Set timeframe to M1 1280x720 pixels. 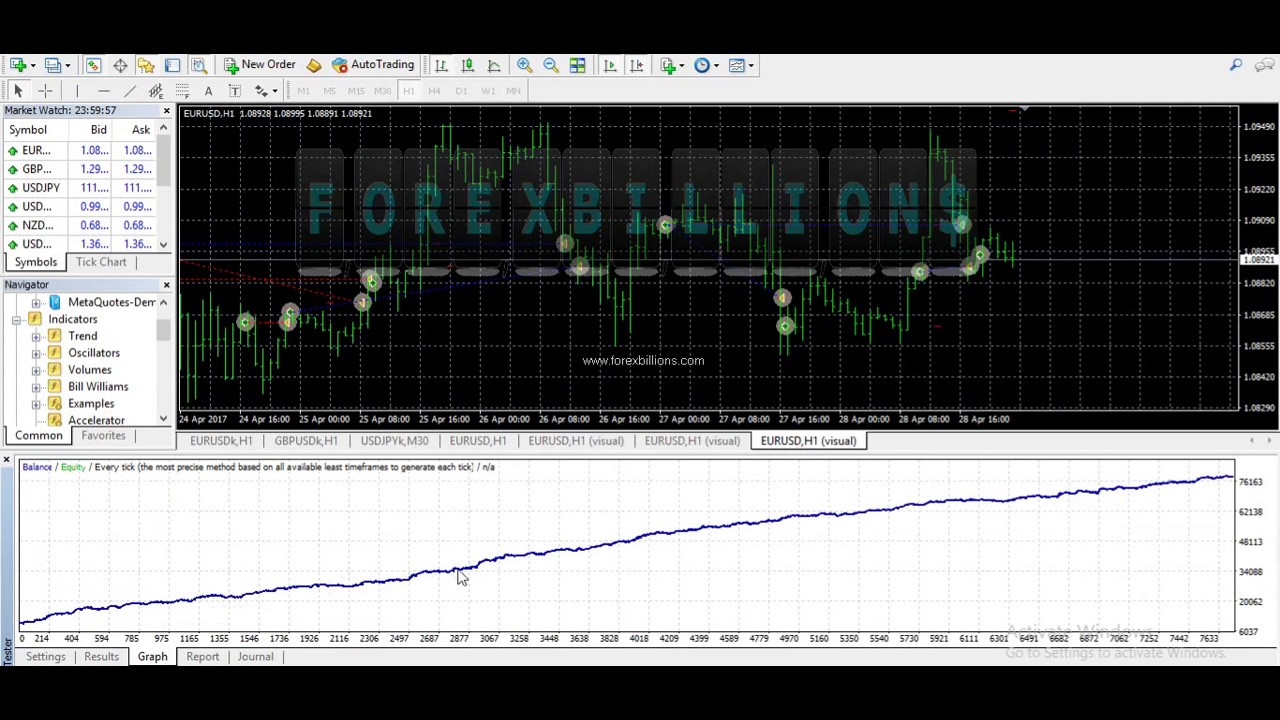303,91
